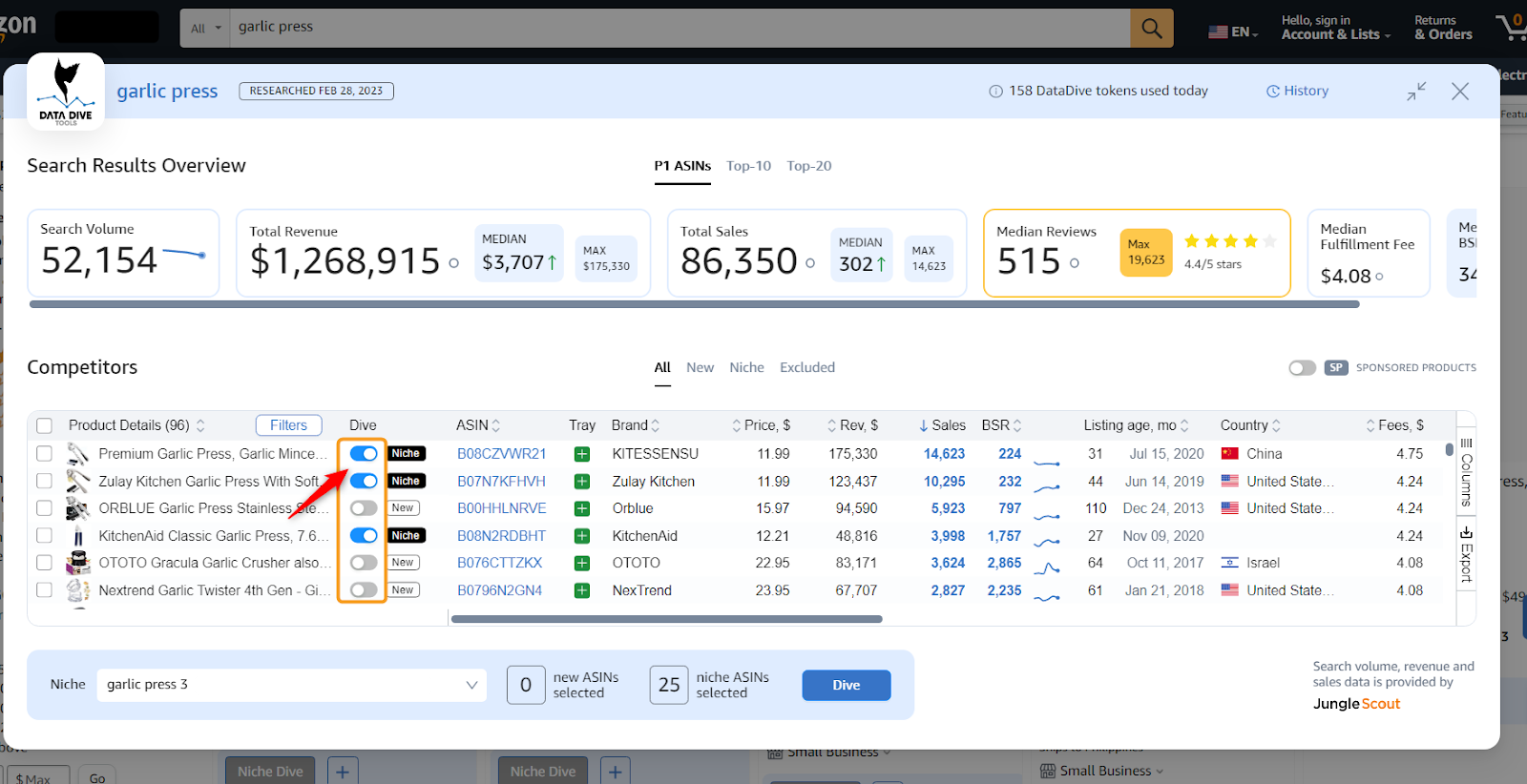1527x784 pixels.
Task: Check the box for OTOTO Gracula row
Action: 44,563
